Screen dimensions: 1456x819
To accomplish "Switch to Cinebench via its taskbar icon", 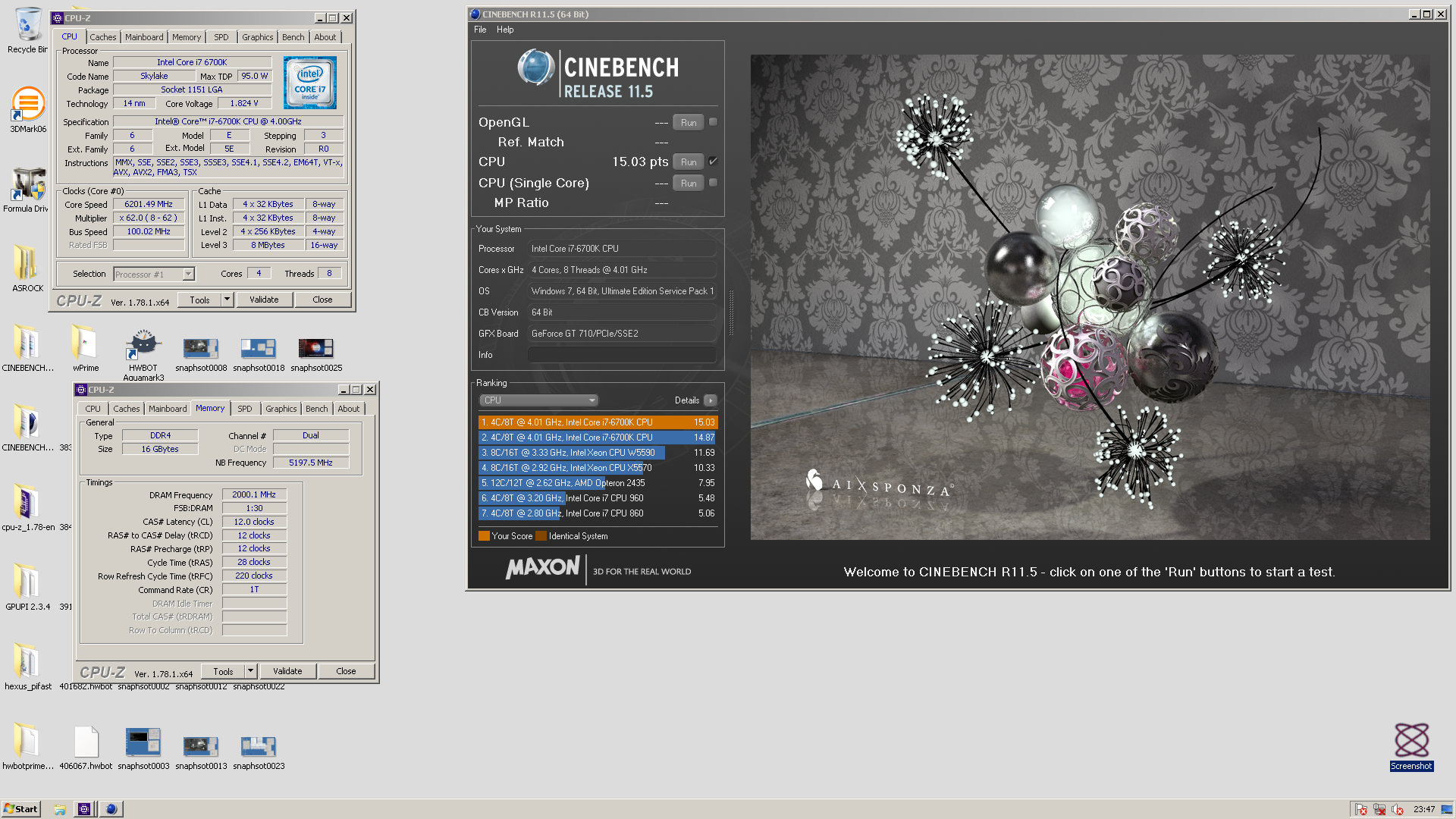I will coord(111,809).
